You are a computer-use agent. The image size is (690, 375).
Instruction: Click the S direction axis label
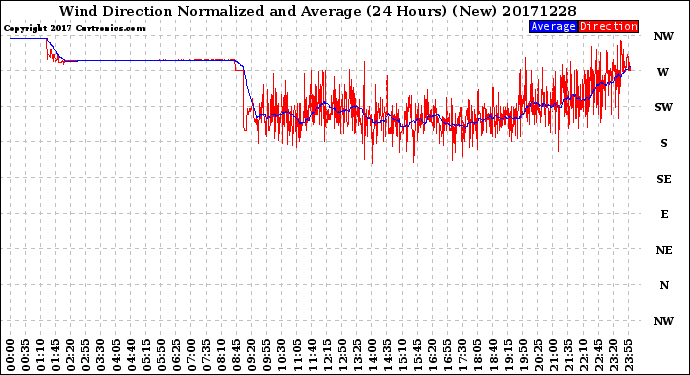click(x=664, y=143)
